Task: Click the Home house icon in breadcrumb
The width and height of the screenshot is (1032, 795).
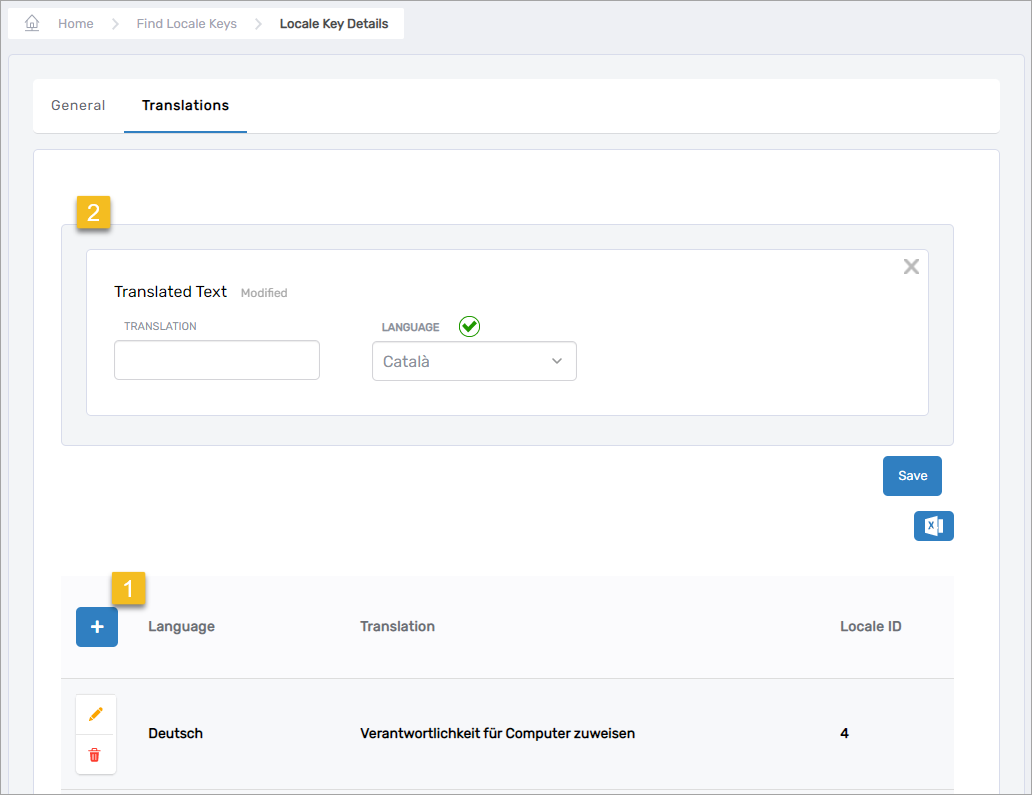Action: pos(32,23)
